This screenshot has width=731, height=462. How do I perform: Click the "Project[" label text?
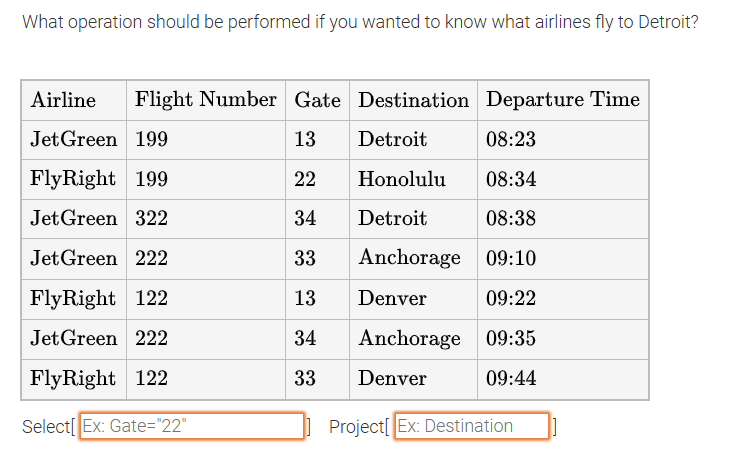point(358,427)
